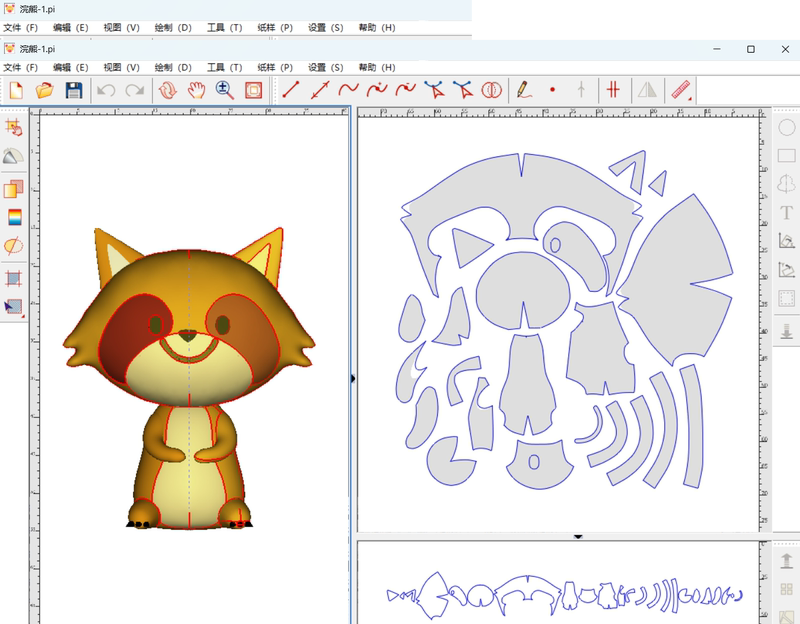Image resolution: width=800 pixels, height=624 pixels.
Task: Click the ellipse with slash icon in left sidebar
Action: [x=13, y=246]
